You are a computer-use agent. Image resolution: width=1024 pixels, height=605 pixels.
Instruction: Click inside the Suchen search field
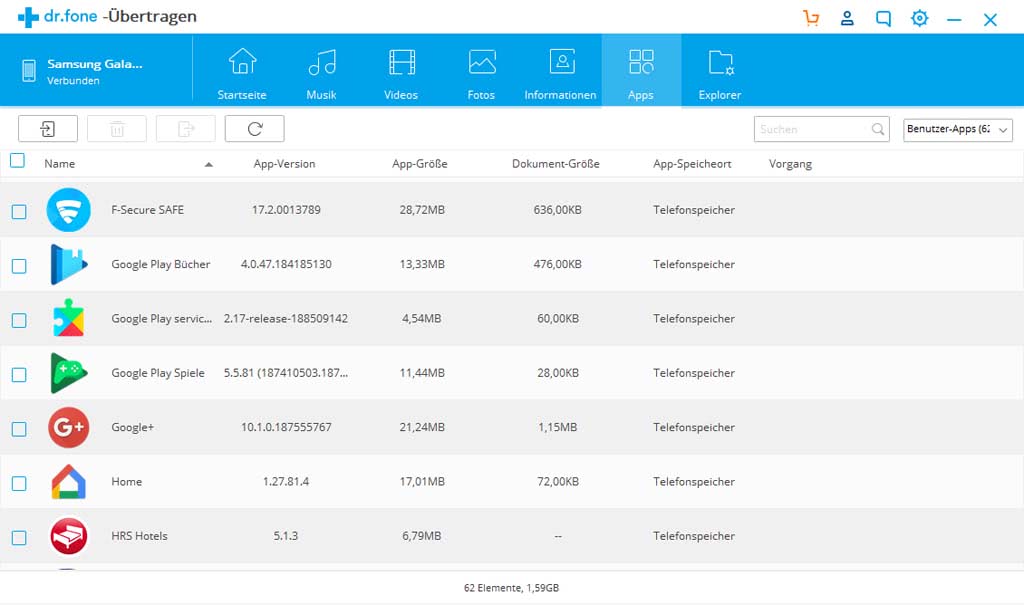click(x=810, y=129)
